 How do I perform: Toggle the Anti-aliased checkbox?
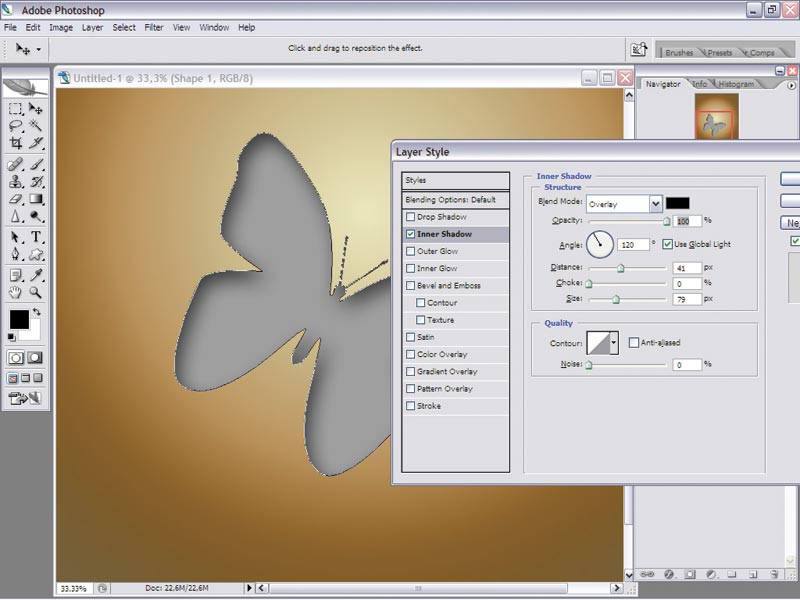click(x=634, y=343)
